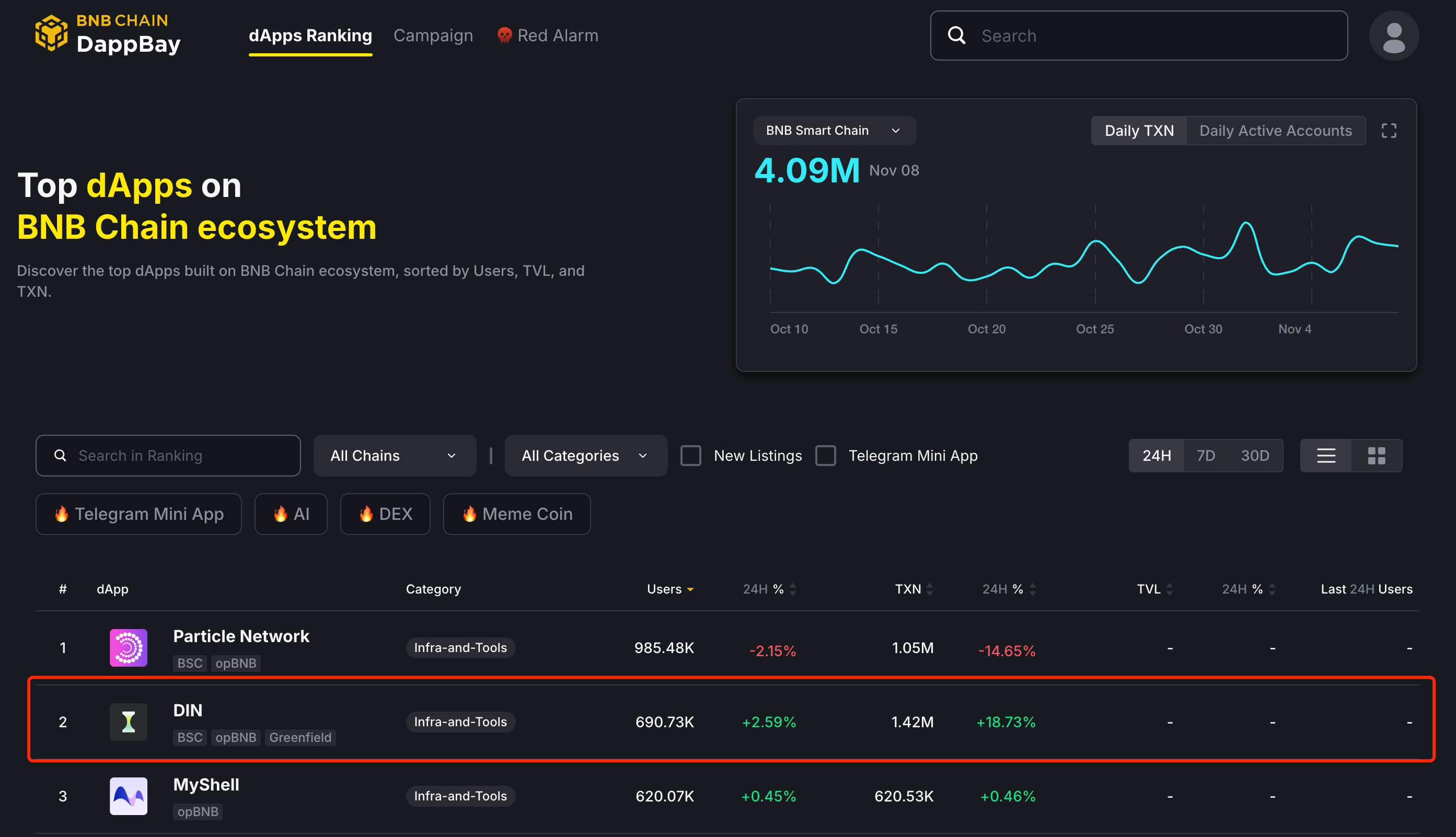
Task: Expand chart to fullscreen
Action: 1389,131
